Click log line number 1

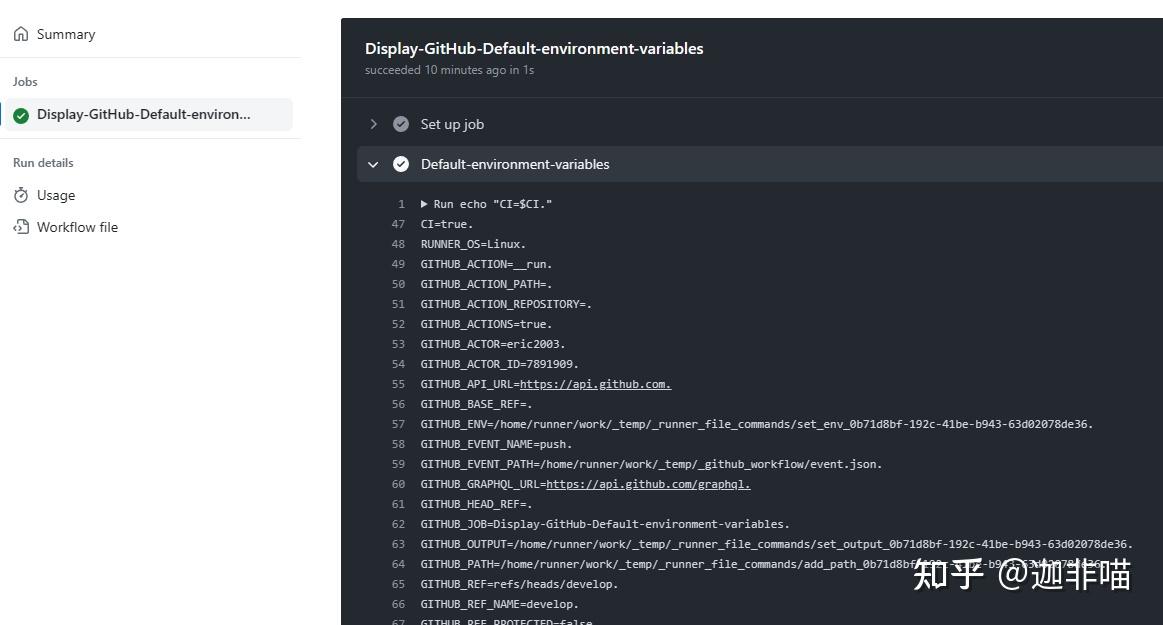click(401, 204)
